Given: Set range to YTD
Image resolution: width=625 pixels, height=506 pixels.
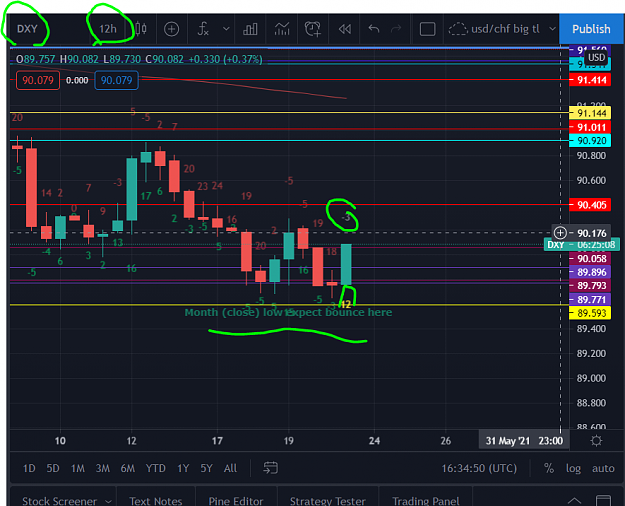Looking at the screenshot, I should point(155,468).
